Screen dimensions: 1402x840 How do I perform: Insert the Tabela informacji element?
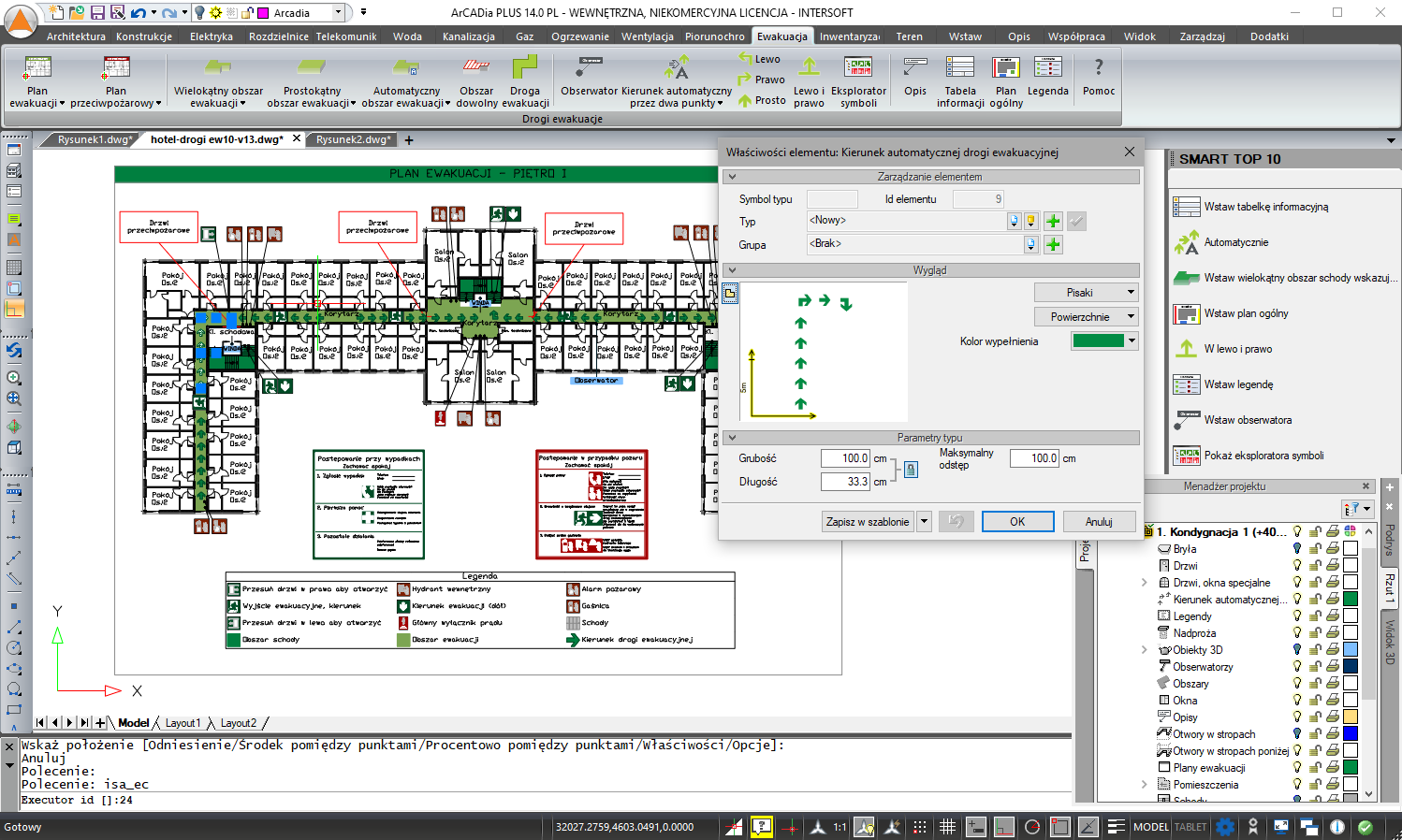tap(959, 80)
